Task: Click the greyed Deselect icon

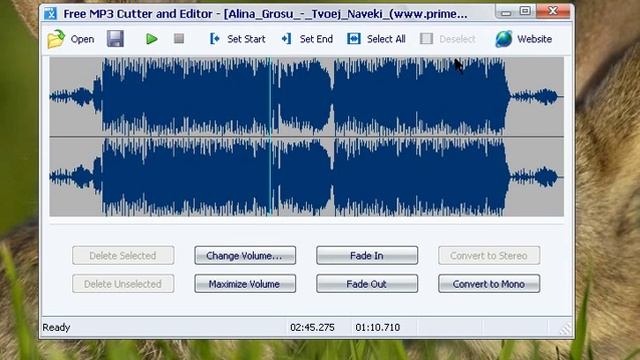Action: 426,39
